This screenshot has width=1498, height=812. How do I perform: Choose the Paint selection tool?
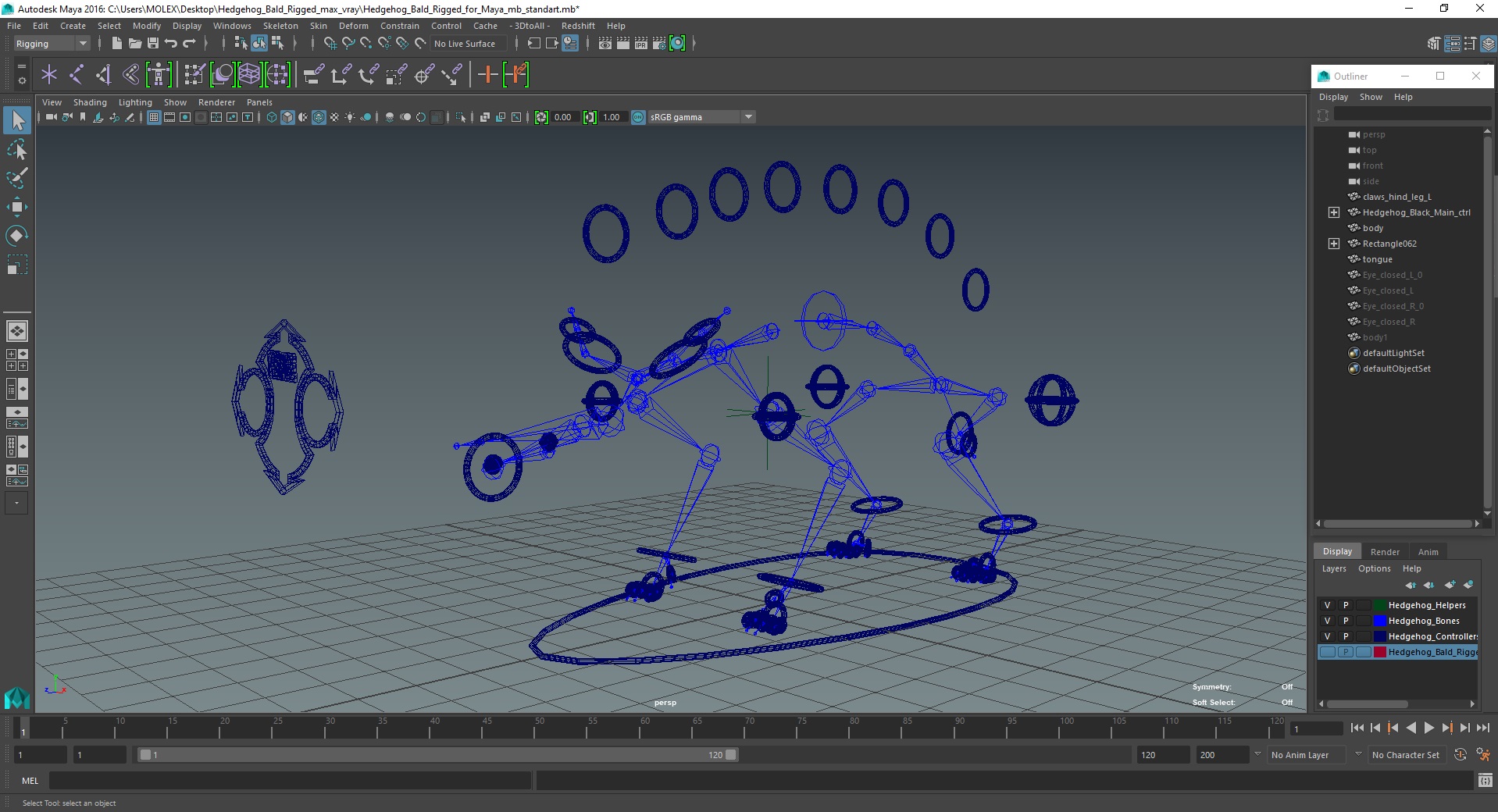(x=17, y=178)
